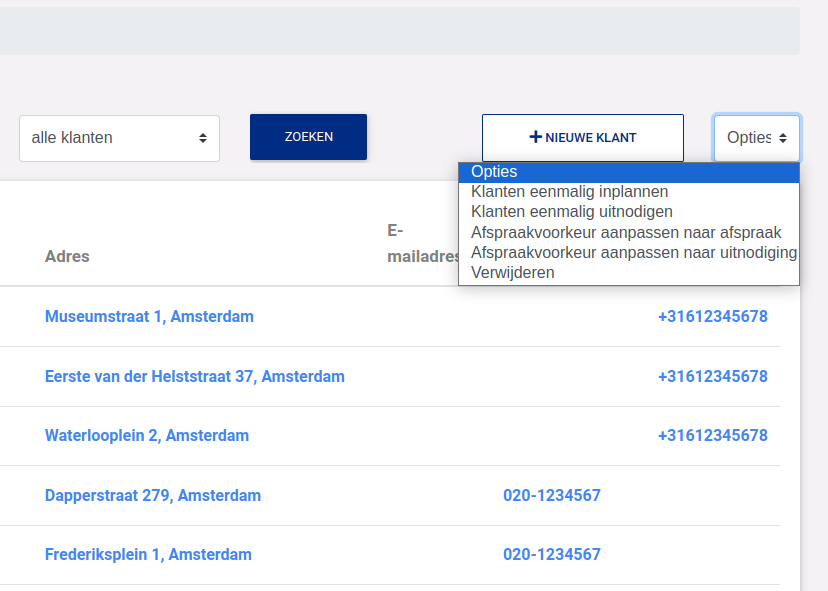This screenshot has width=828, height=591.
Task: Open Eerste van der Helststraat 37 link
Action: 194,377
